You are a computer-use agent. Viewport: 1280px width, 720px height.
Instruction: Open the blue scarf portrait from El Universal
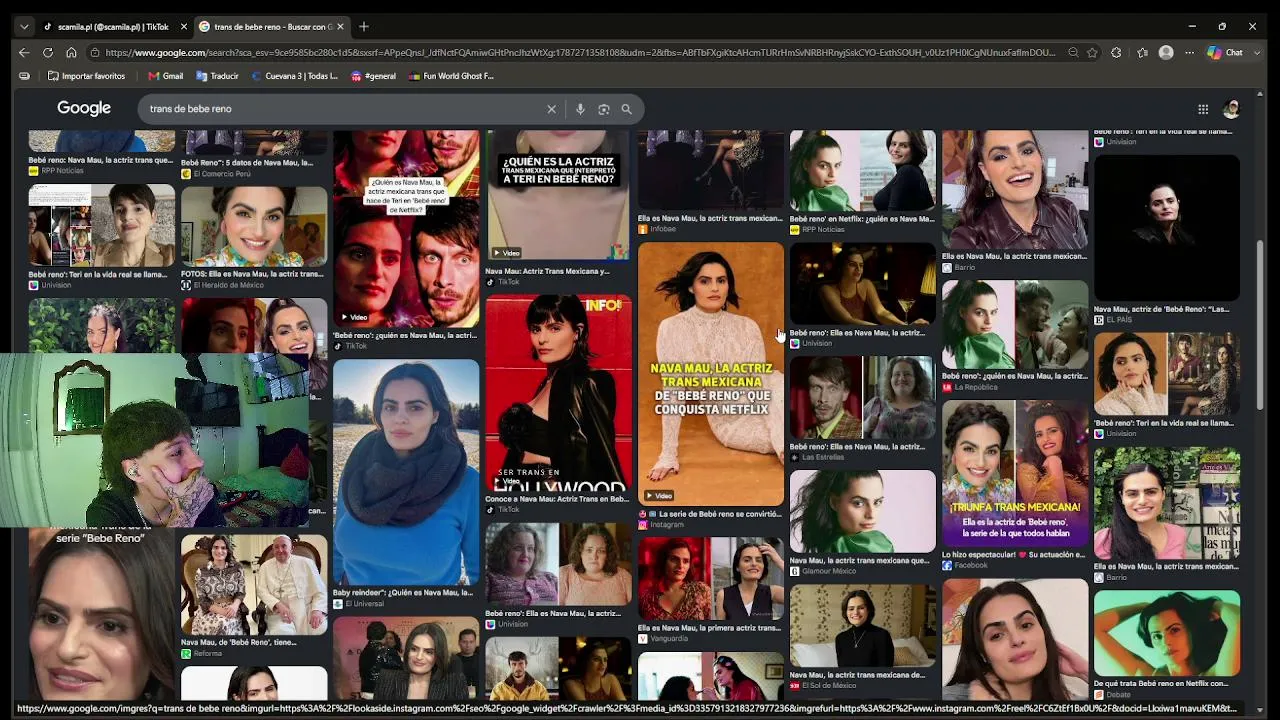point(406,472)
